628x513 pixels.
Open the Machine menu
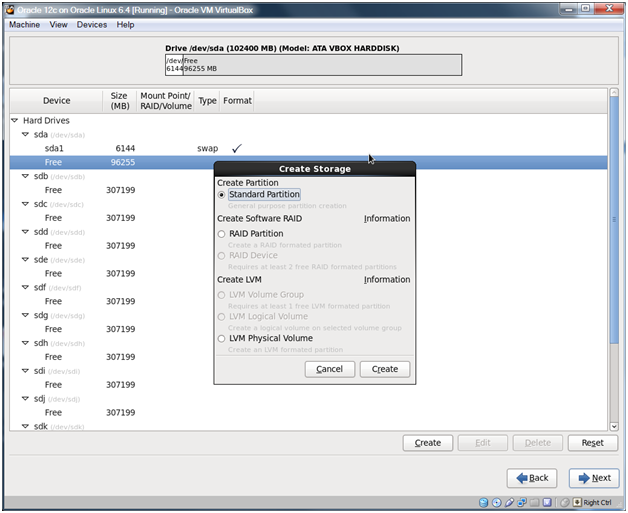tap(24, 25)
